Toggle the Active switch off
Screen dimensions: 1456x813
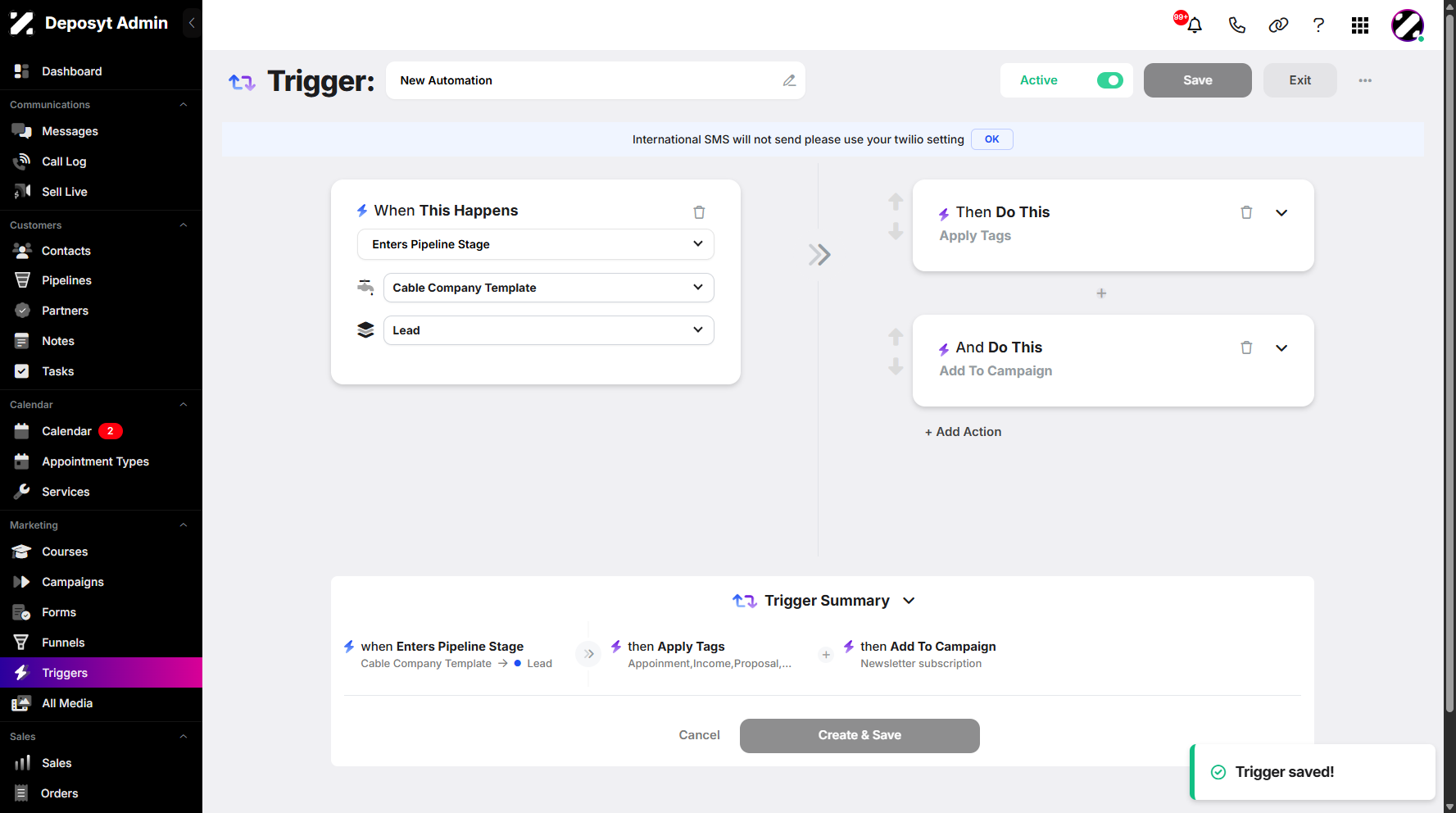1109,80
